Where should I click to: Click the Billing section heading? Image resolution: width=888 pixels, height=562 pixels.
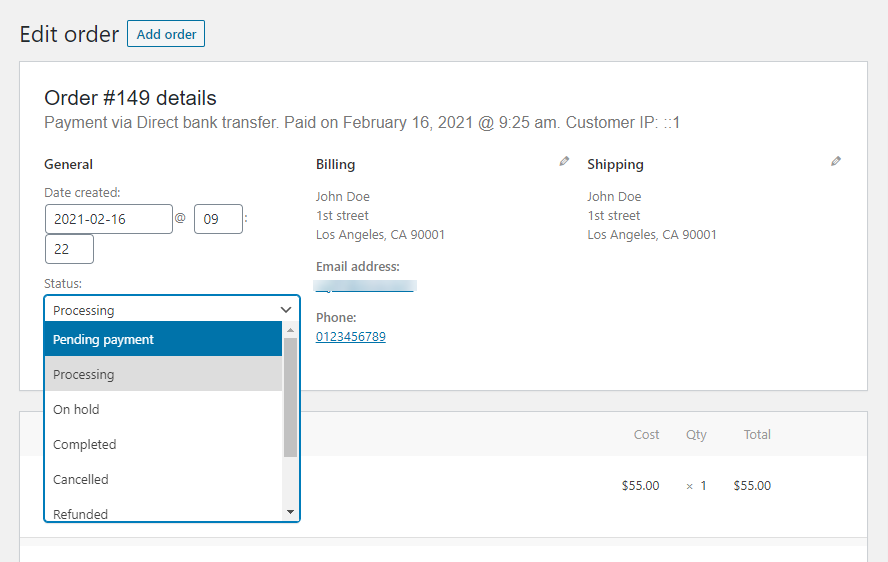pos(335,164)
